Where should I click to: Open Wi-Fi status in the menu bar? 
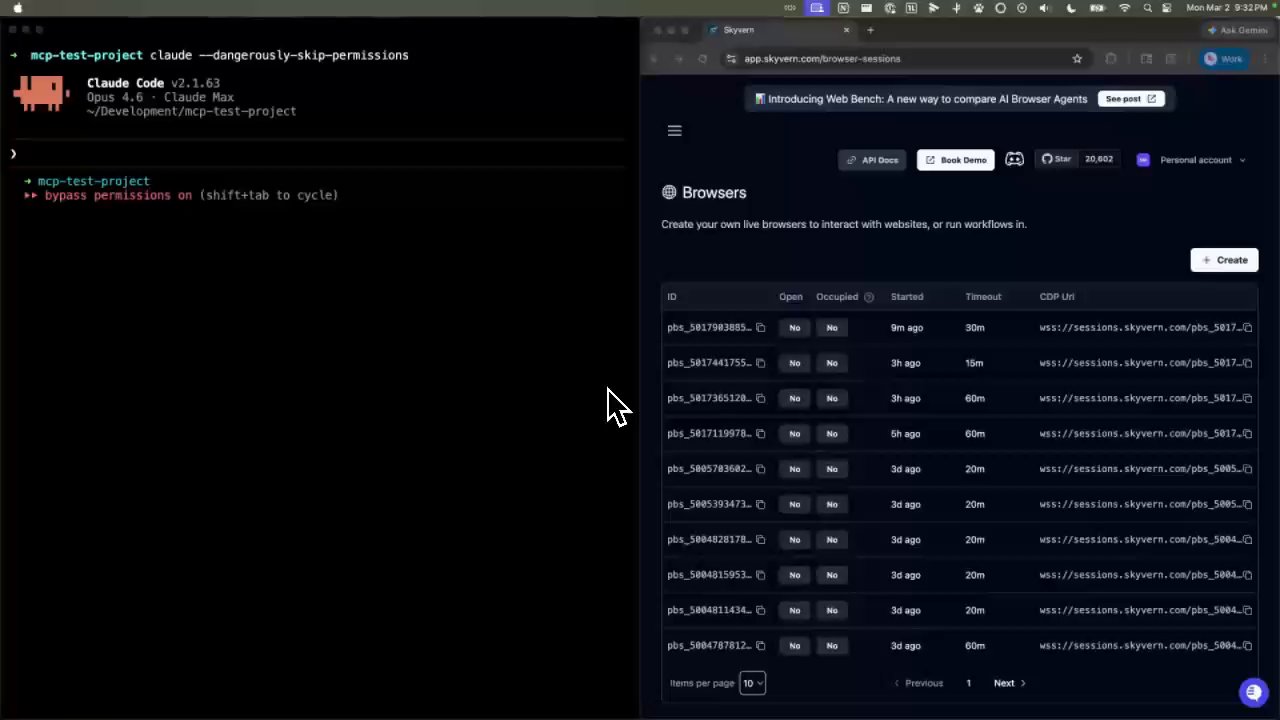click(1124, 8)
